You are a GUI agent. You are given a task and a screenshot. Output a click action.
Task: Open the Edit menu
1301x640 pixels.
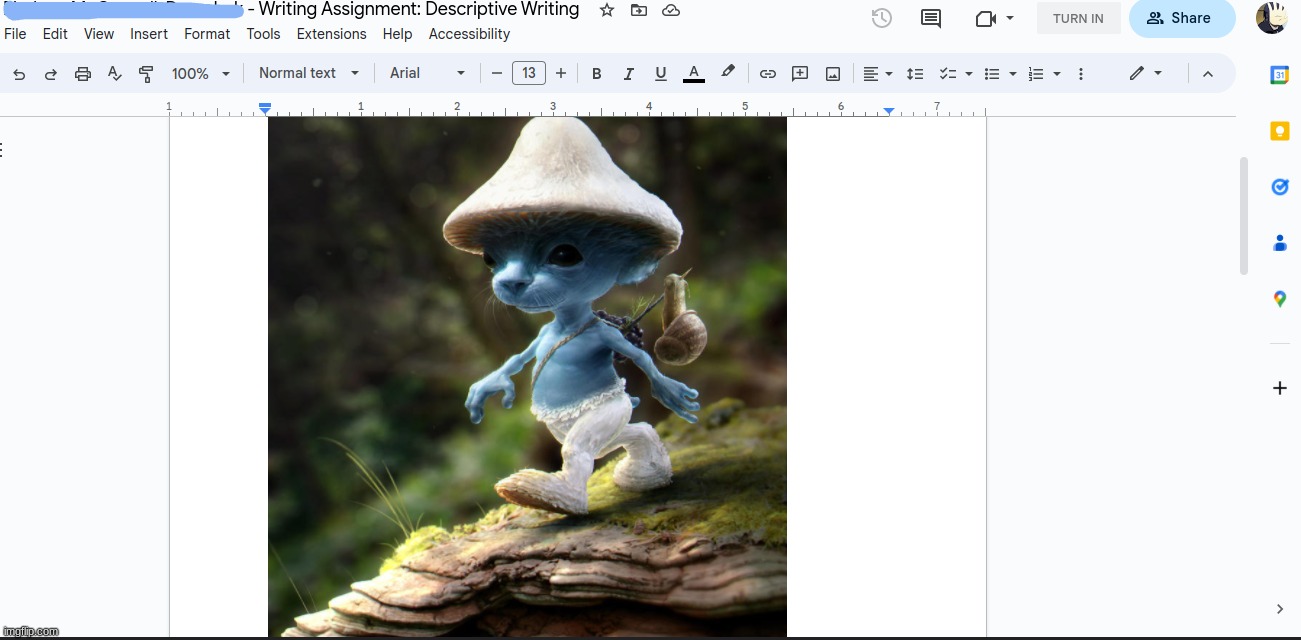click(55, 34)
